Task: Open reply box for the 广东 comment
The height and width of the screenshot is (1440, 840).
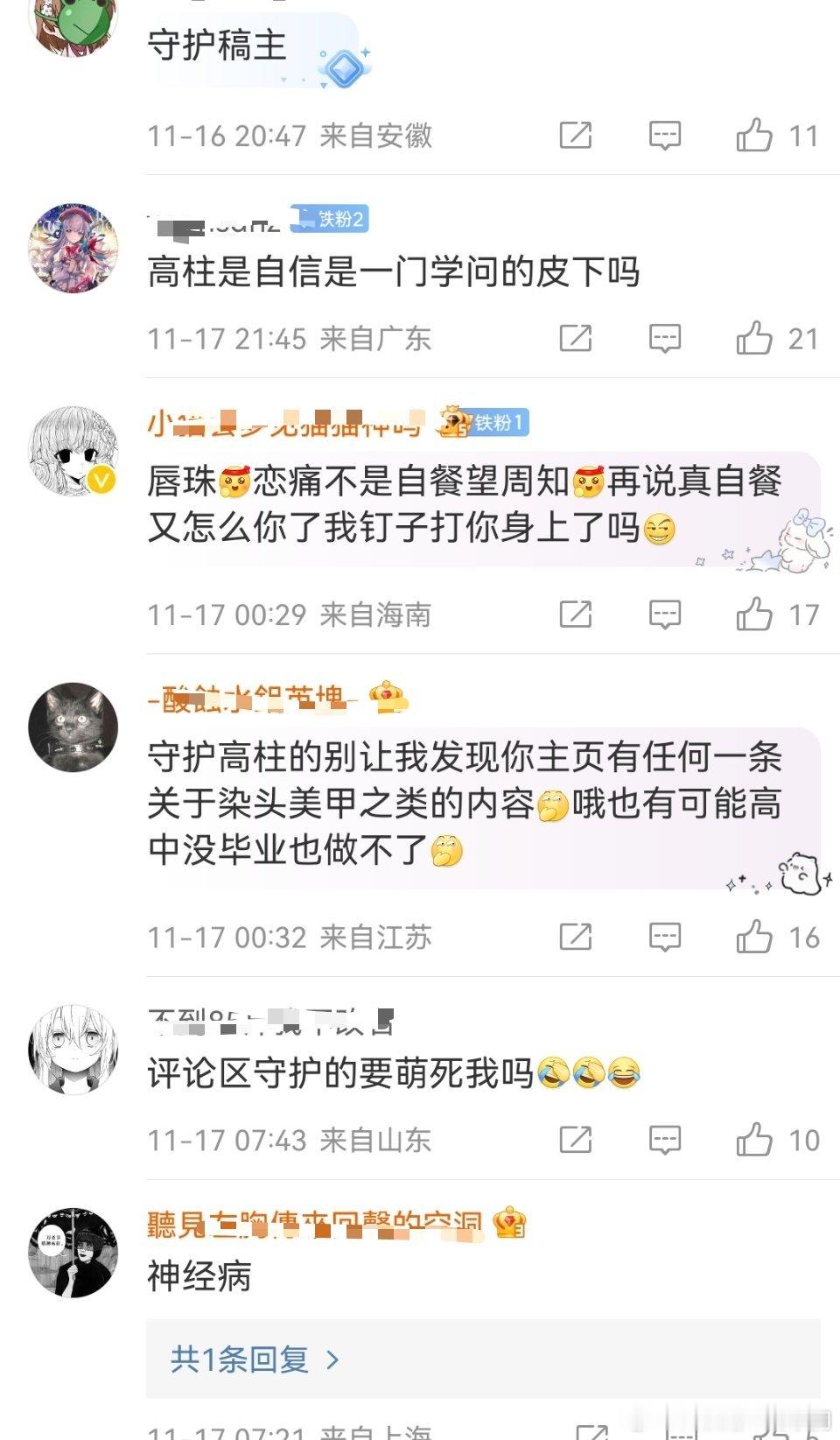Action: coord(665,338)
